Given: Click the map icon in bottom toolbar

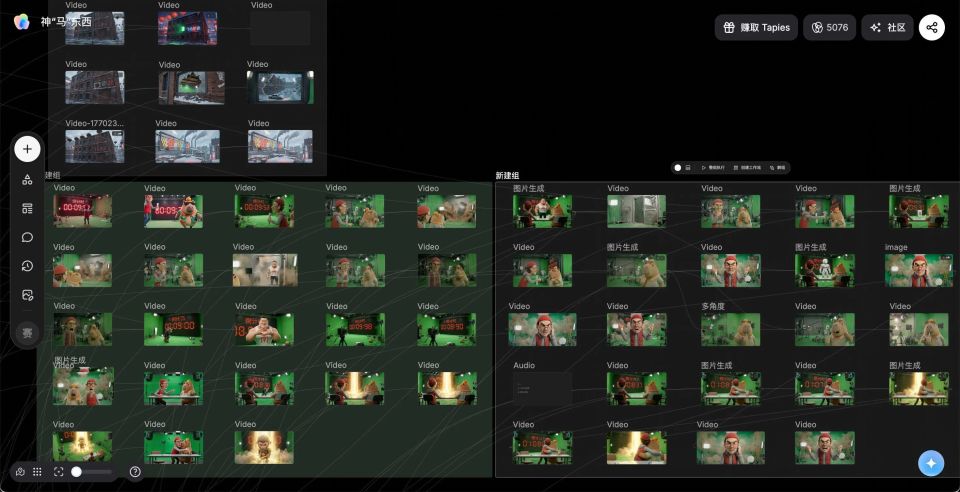Looking at the screenshot, I should 20,472.
